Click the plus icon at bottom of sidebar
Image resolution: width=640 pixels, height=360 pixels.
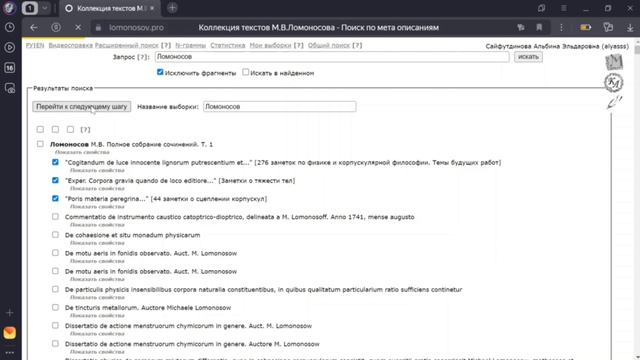10,313
